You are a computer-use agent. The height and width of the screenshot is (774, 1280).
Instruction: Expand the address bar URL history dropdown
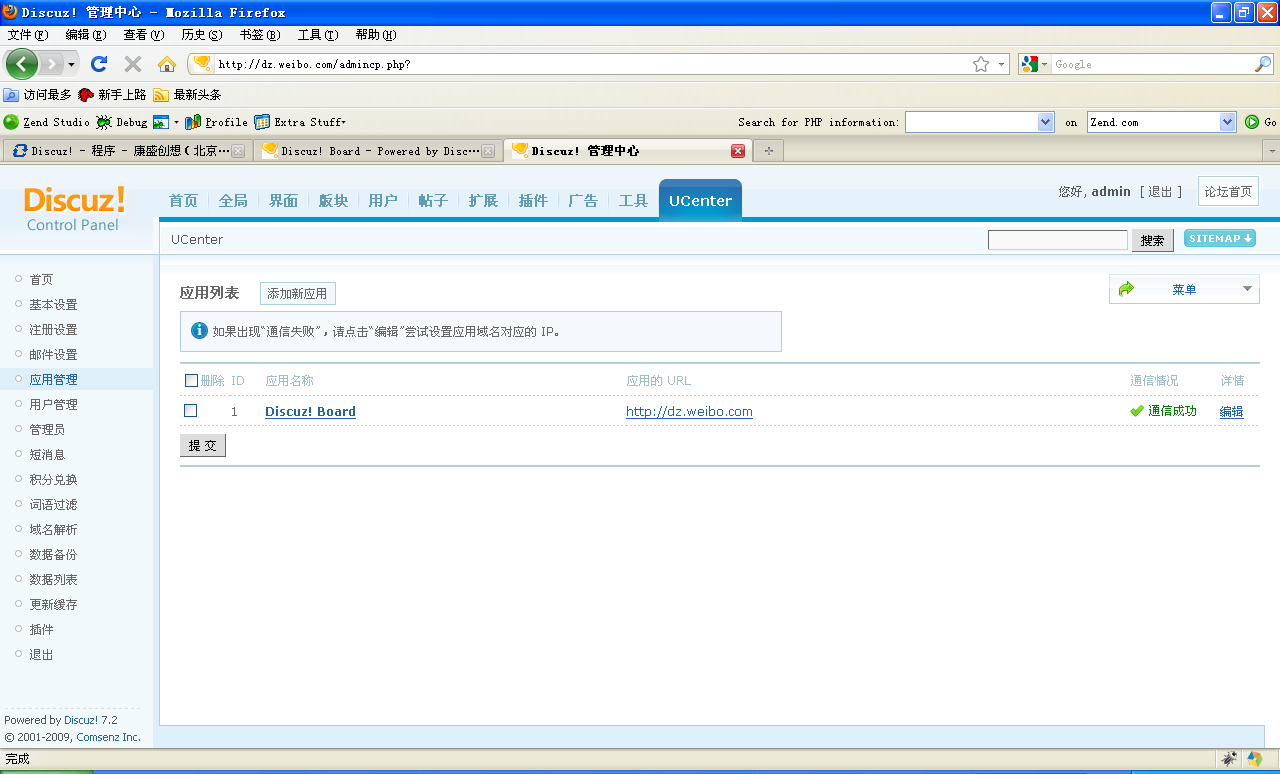coord(1001,64)
